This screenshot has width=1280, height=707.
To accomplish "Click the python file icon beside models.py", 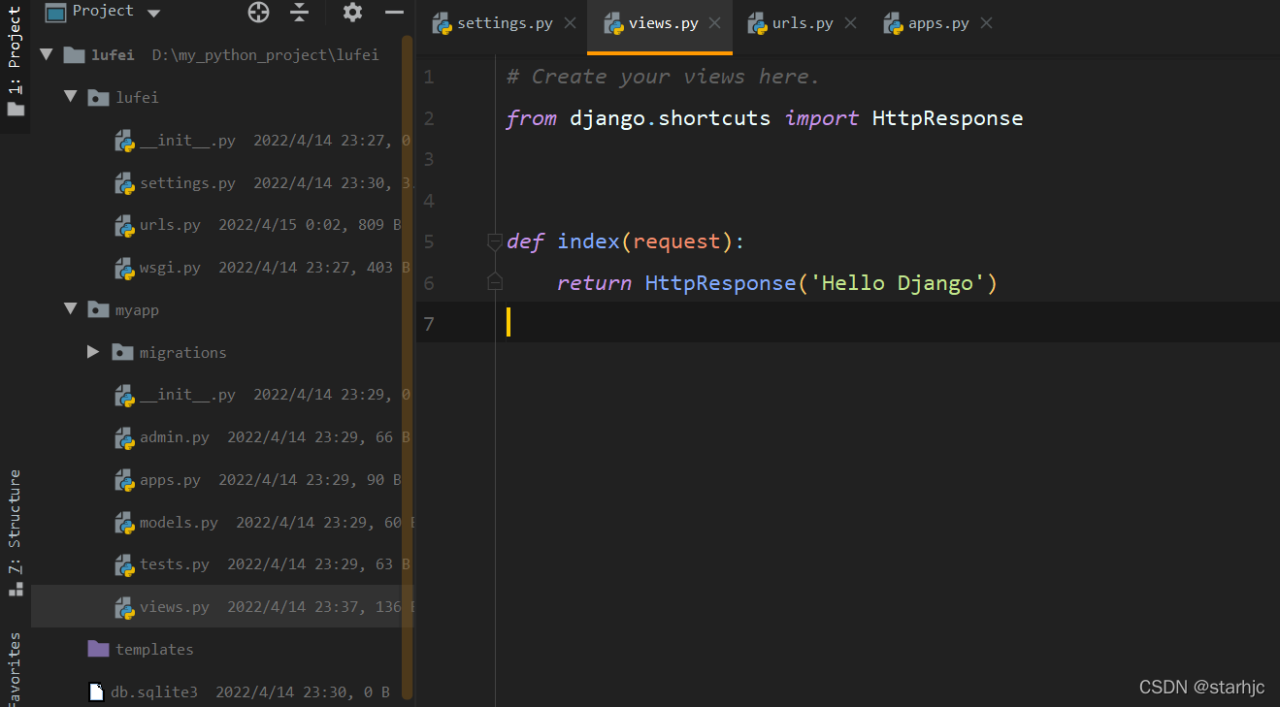I will click(124, 522).
